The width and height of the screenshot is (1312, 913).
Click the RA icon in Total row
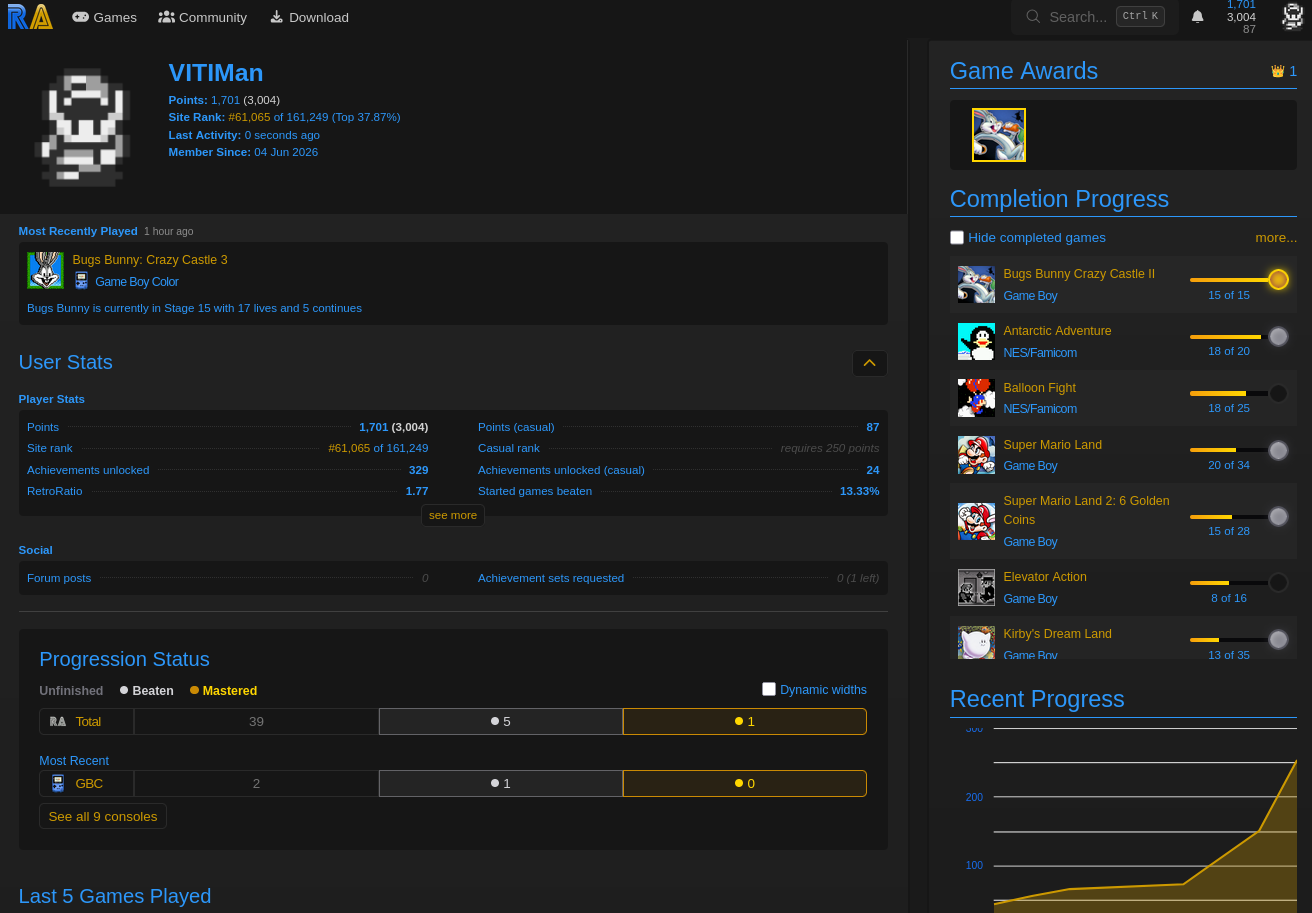pos(58,721)
